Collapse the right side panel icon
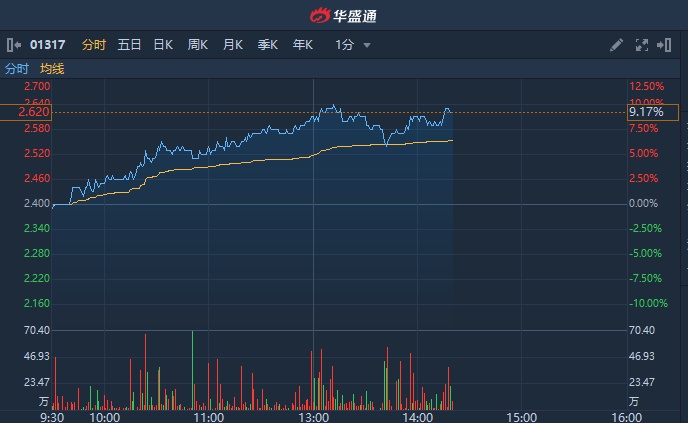The width and height of the screenshot is (688, 423). pos(666,45)
